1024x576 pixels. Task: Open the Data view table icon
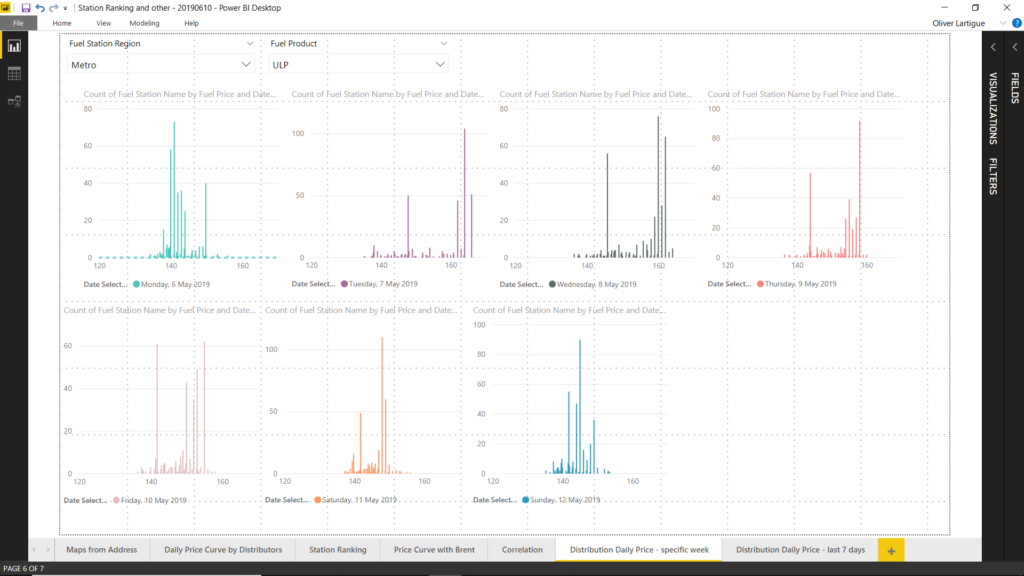14,73
